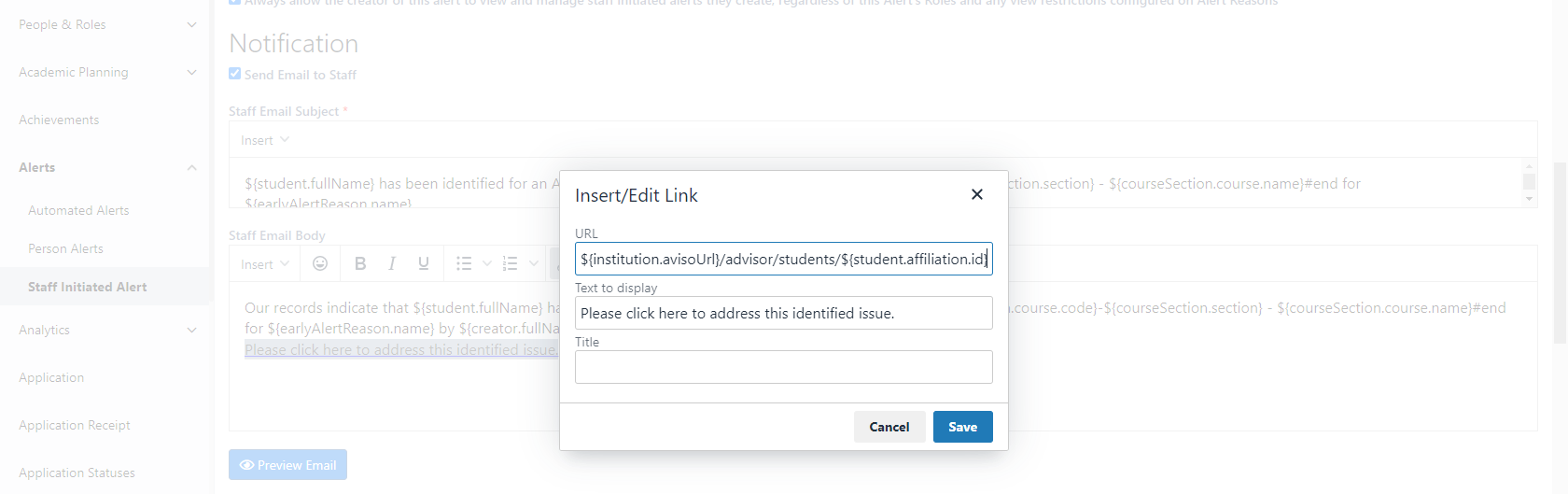Save the link in the dialog
The image size is (1568, 494).
[962, 427]
